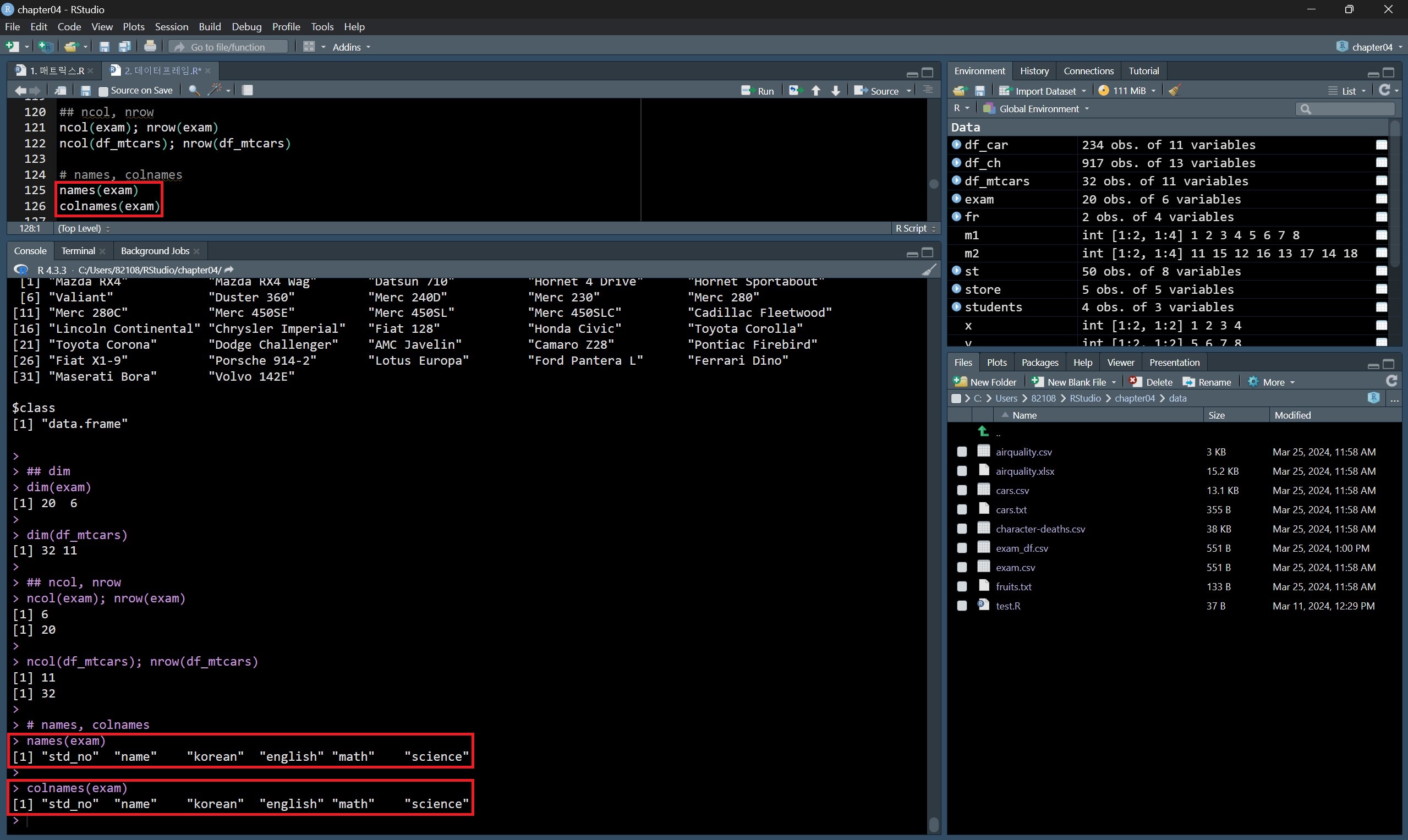Refresh the Files pane listing
The height and width of the screenshot is (840, 1408).
point(1391,381)
